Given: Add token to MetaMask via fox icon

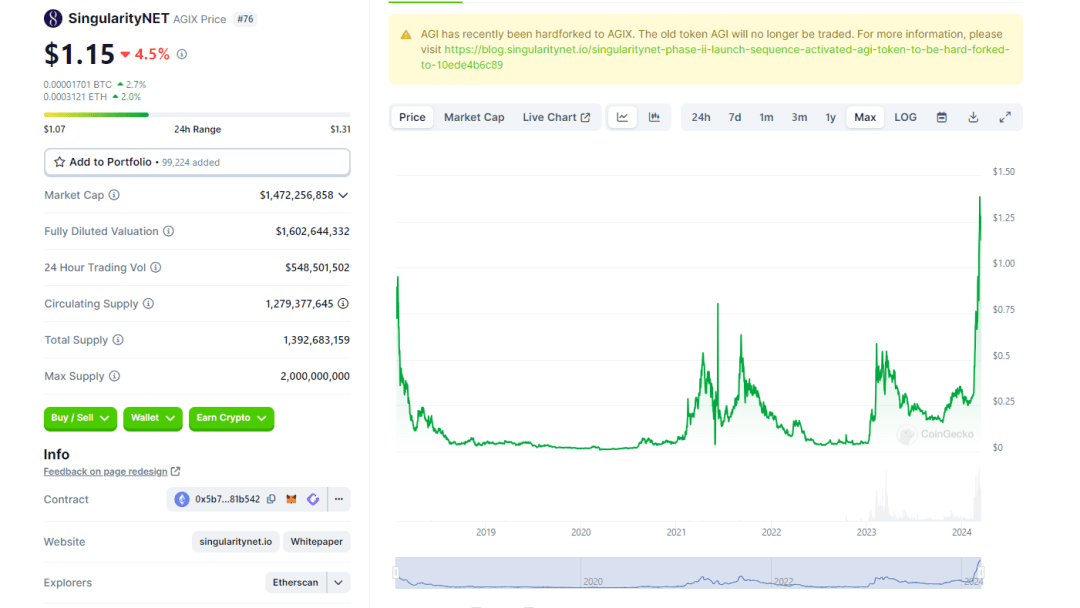Looking at the screenshot, I should [292, 499].
